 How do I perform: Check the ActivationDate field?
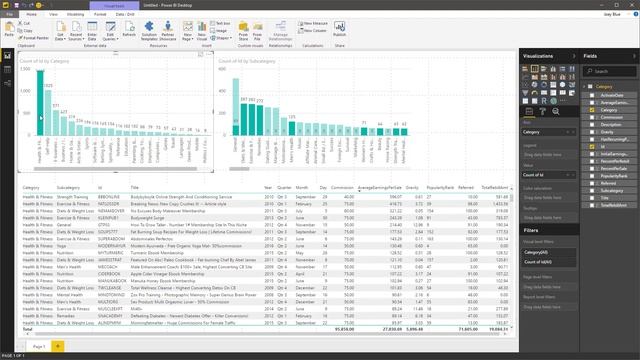tap(592, 95)
